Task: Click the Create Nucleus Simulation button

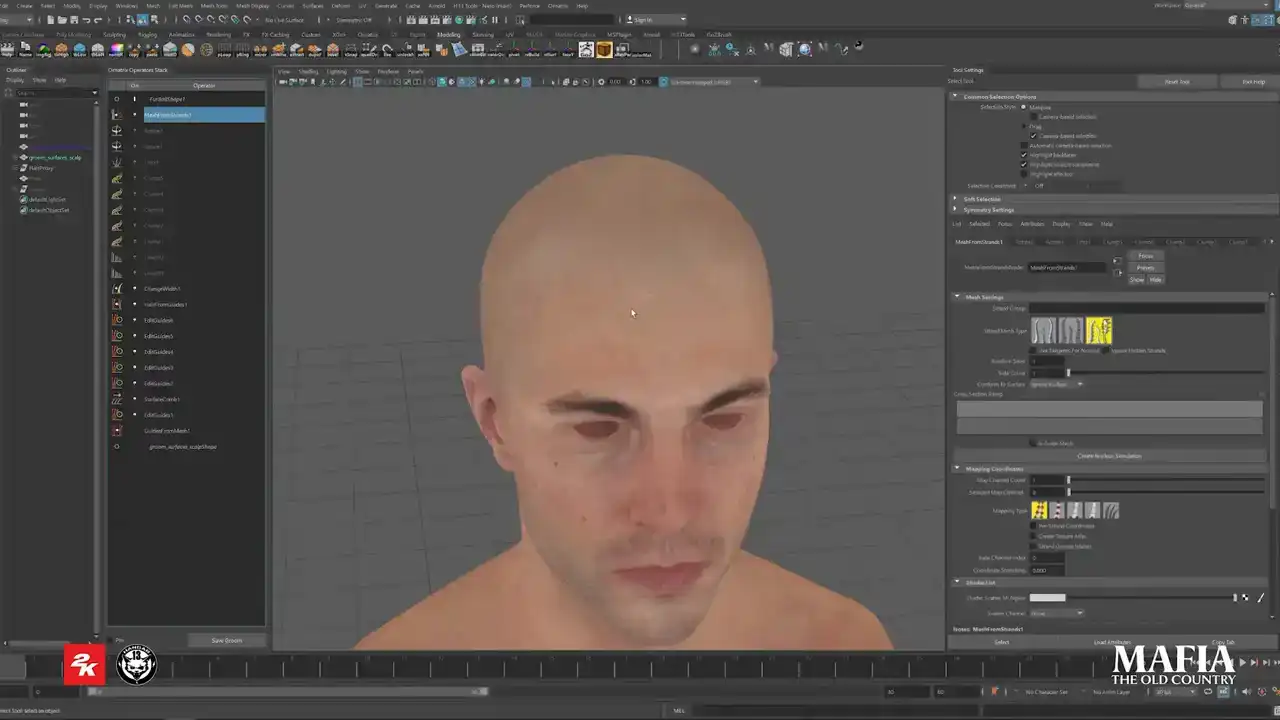Action: 1109,456
